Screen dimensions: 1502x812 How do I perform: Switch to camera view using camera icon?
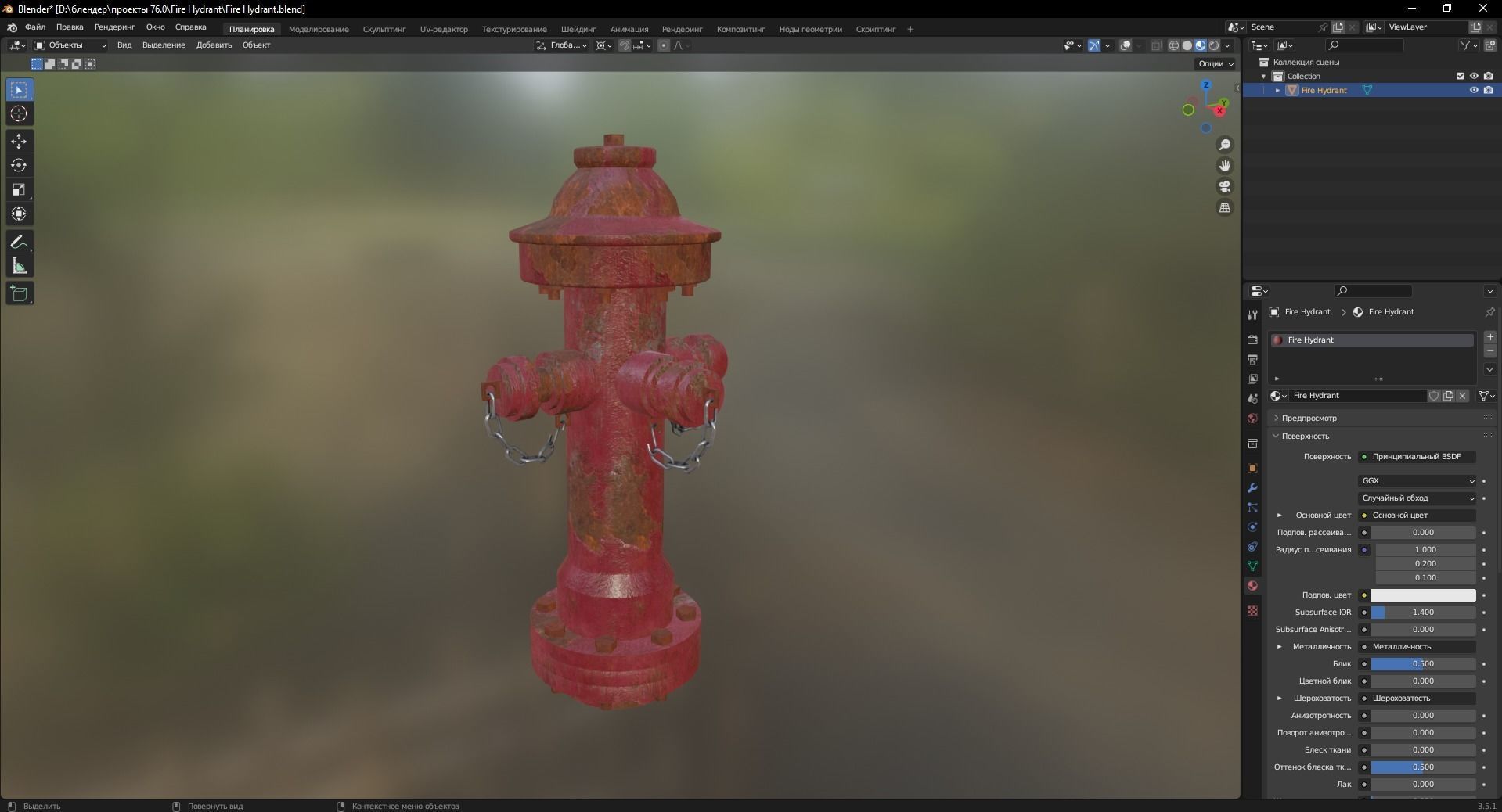tap(1225, 186)
